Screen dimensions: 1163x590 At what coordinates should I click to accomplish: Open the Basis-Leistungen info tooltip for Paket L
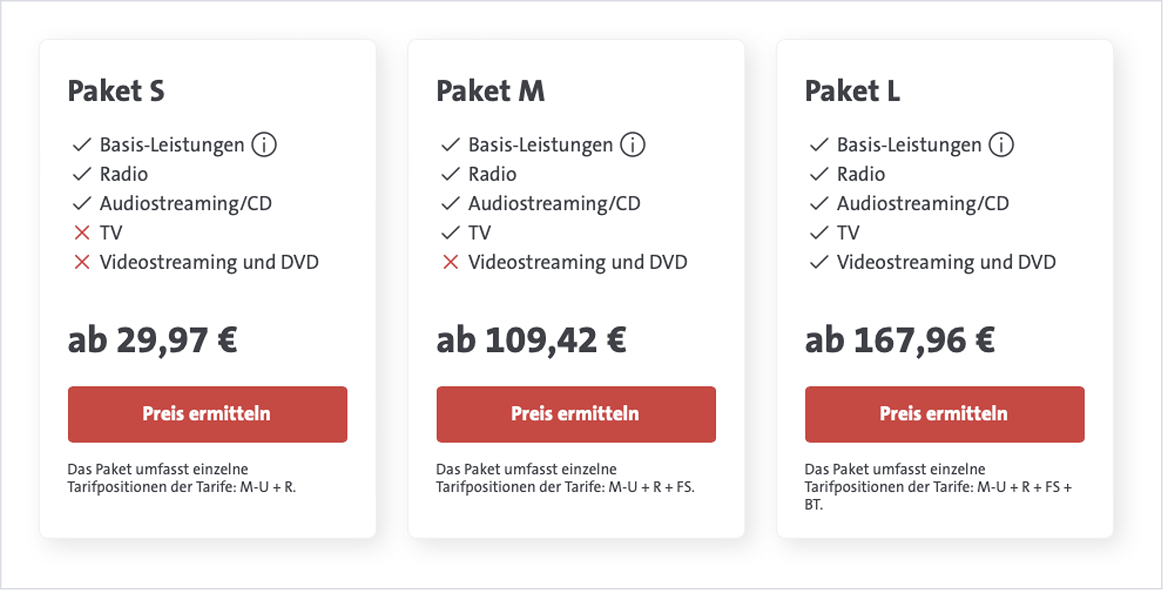click(x=1000, y=144)
